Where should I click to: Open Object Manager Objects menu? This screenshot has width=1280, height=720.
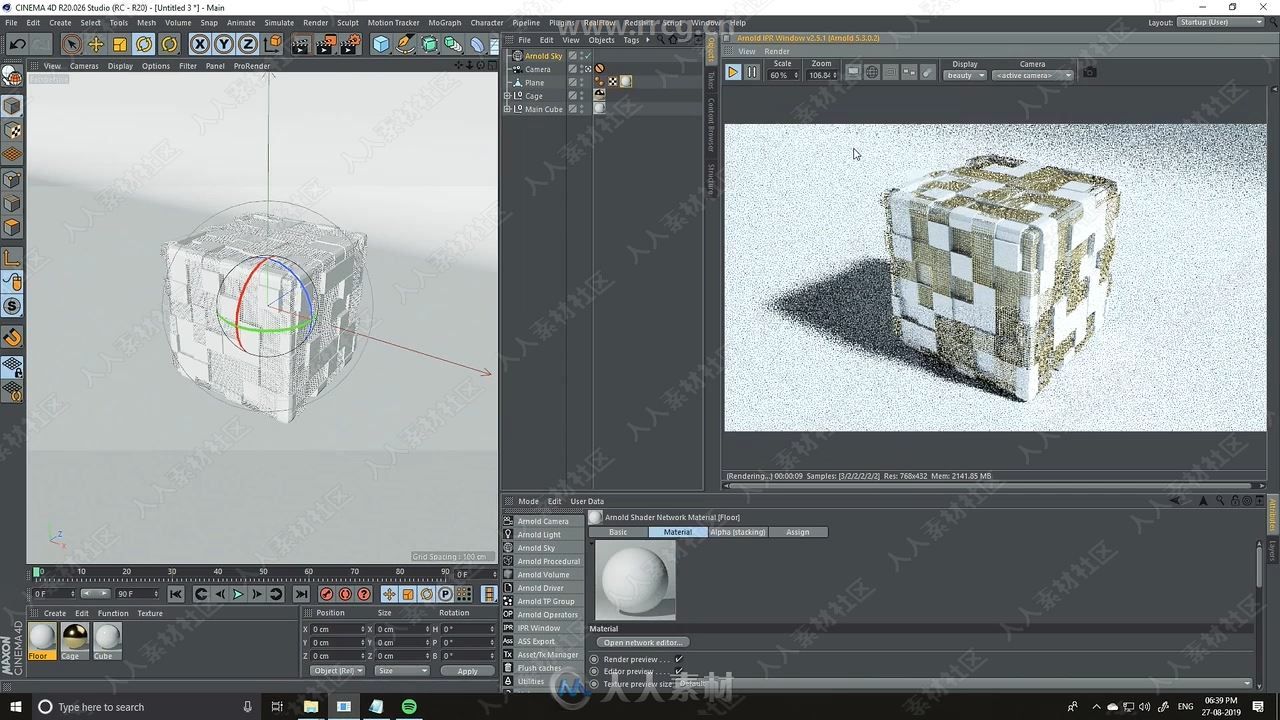[x=601, y=40]
